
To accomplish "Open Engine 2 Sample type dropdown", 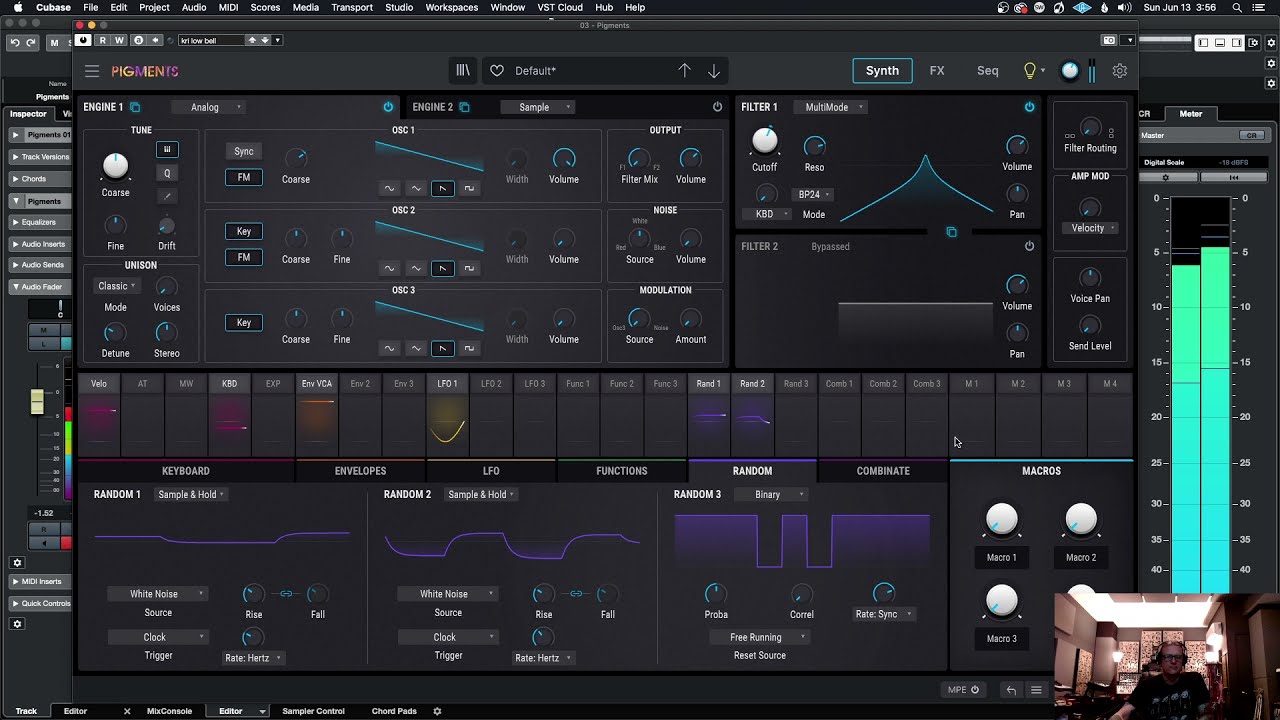I will tap(538, 107).
